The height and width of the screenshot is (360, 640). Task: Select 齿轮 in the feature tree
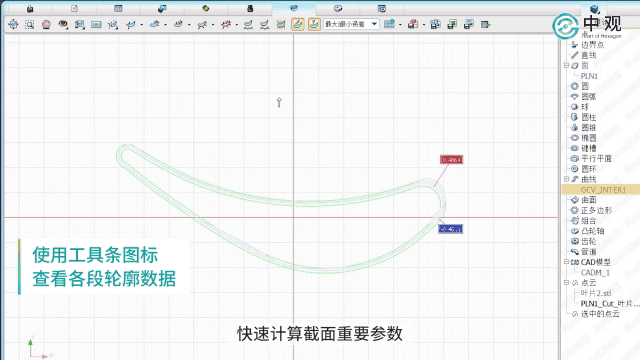589,241
